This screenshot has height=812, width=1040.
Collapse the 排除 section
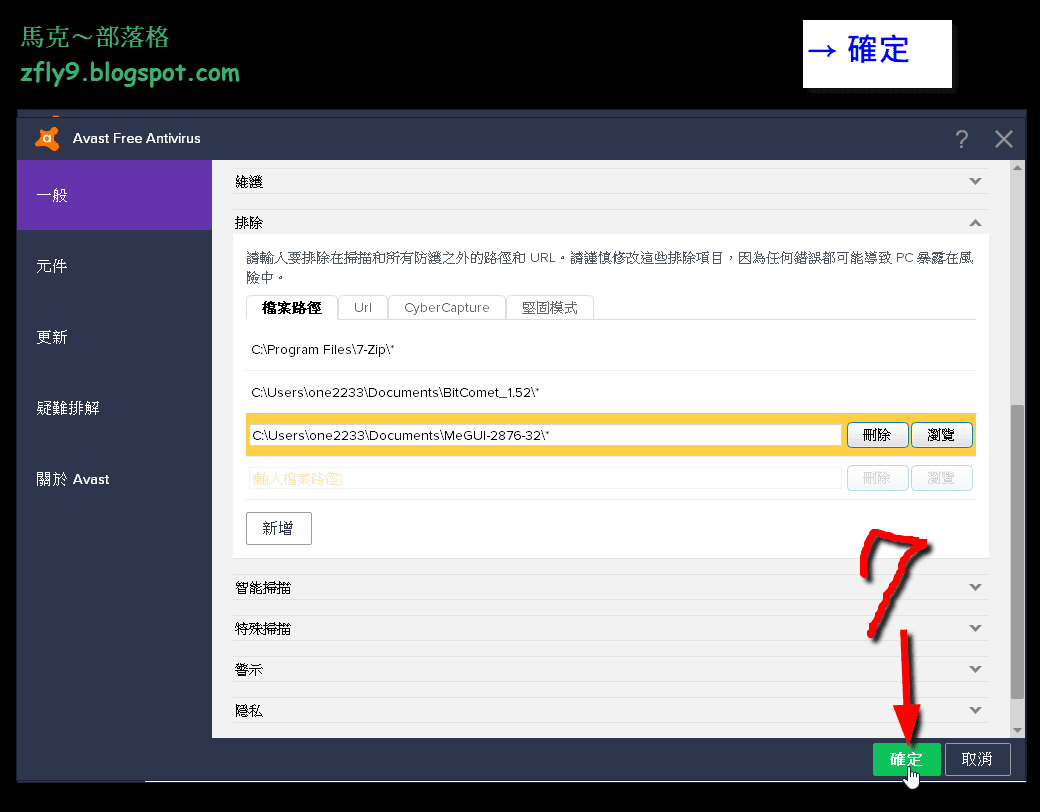coord(611,222)
